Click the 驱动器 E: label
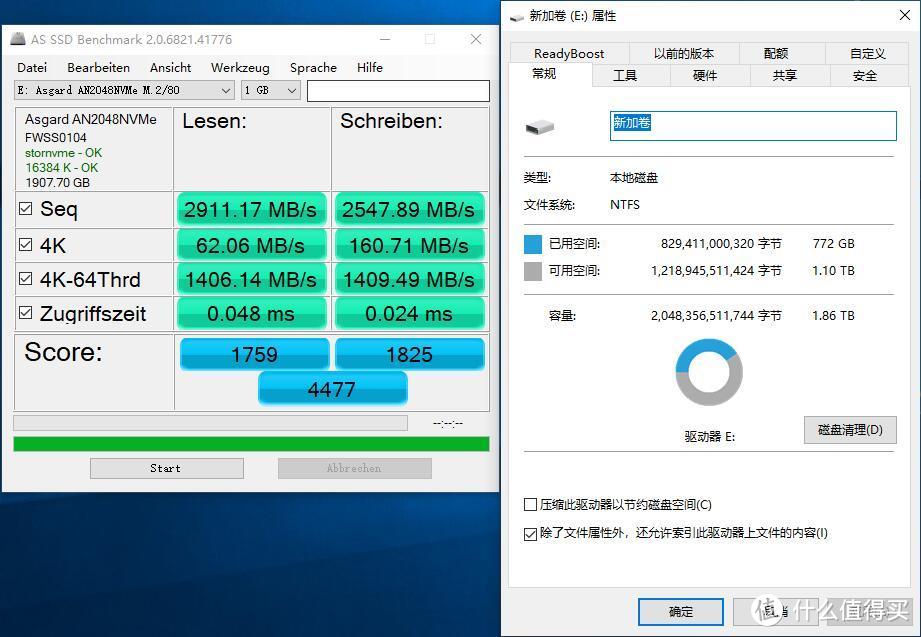The image size is (921, 637). pyautogui.click(x=710, y=437)
